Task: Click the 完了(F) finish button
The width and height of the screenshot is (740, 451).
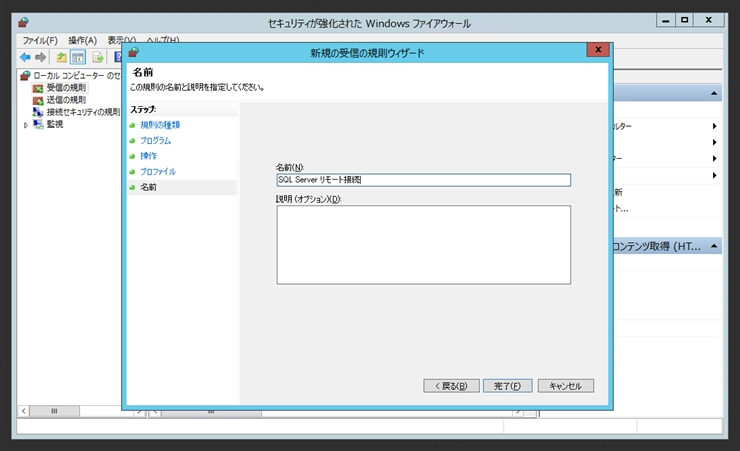Action: click(507, 386)
